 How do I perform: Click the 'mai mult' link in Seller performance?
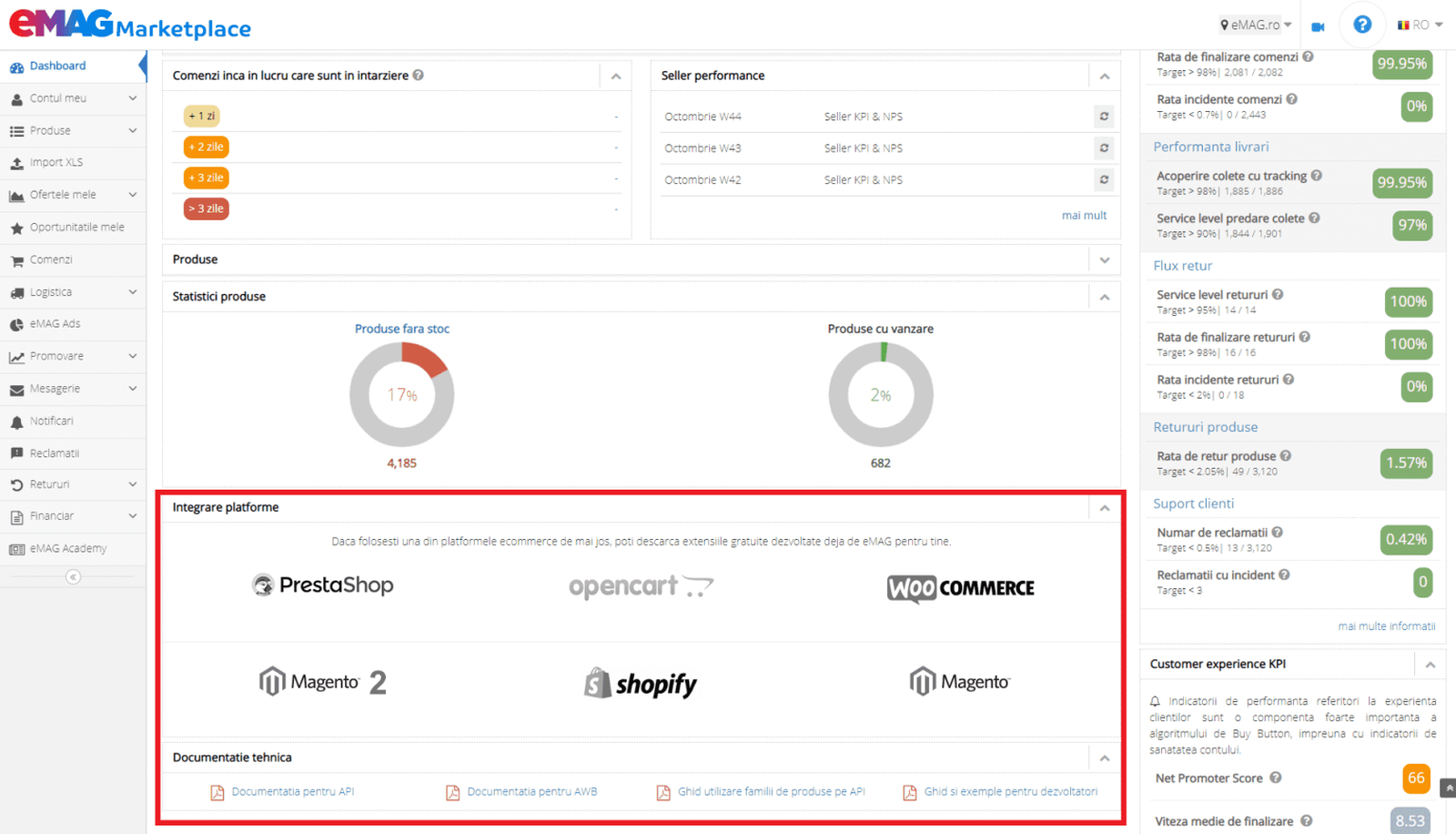[1084, 216]
